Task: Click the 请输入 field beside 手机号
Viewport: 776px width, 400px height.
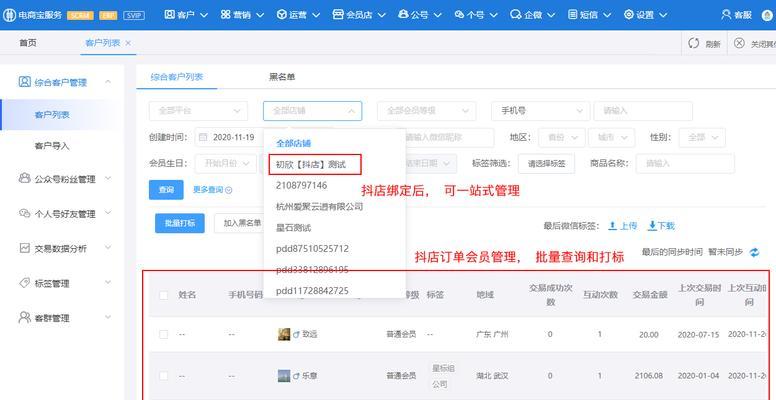Action: coord(643,111)
